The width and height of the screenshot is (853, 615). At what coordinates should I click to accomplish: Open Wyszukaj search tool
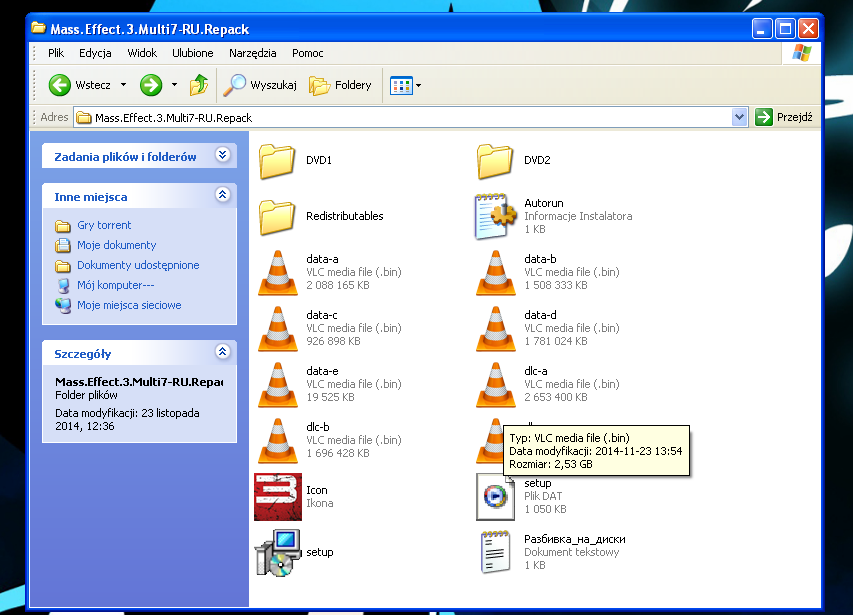pyautogui.click(x=260, y=85)
